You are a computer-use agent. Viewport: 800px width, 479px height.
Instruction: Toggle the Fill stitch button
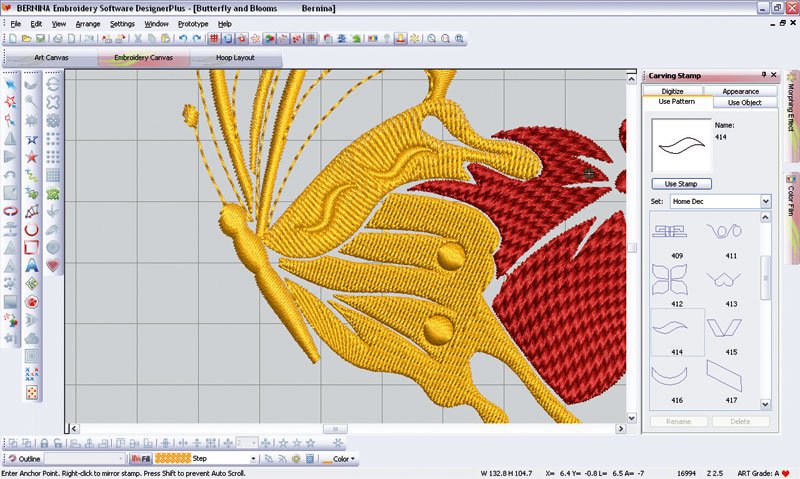(140, 459)
